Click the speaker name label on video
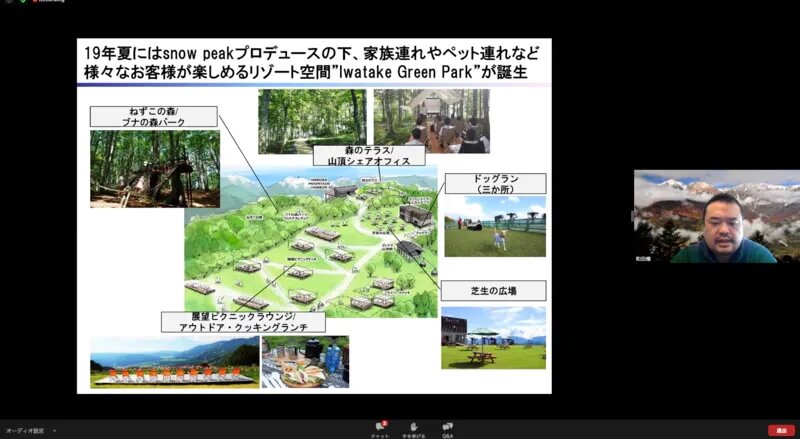 click(643, 259)
